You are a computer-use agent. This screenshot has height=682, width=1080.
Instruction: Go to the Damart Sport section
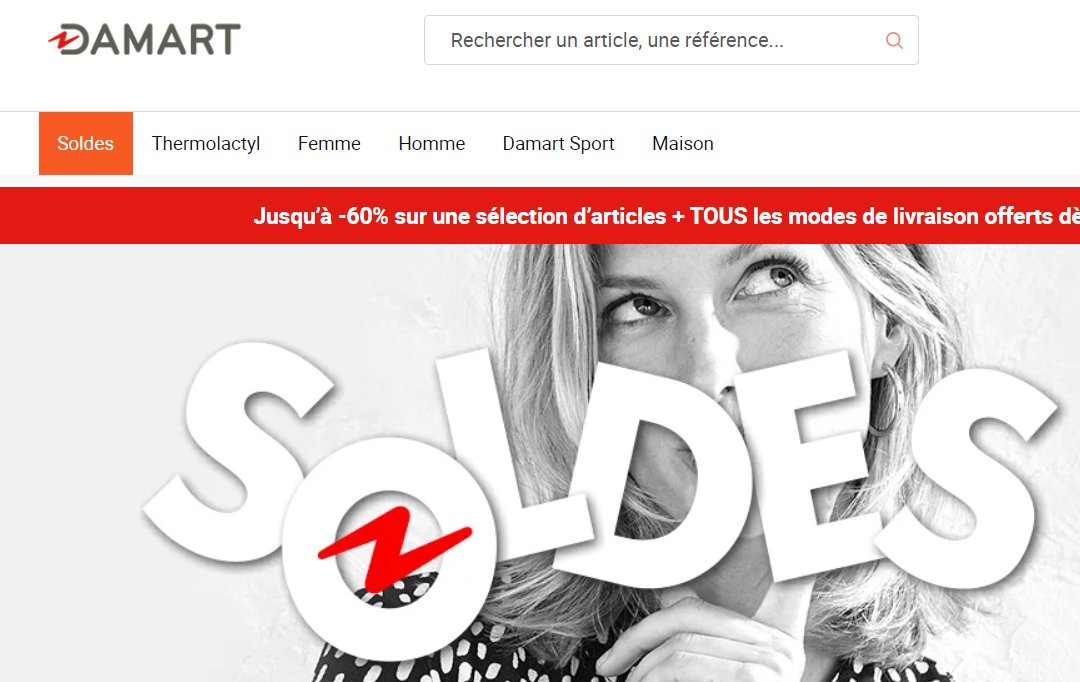(559, 143)
